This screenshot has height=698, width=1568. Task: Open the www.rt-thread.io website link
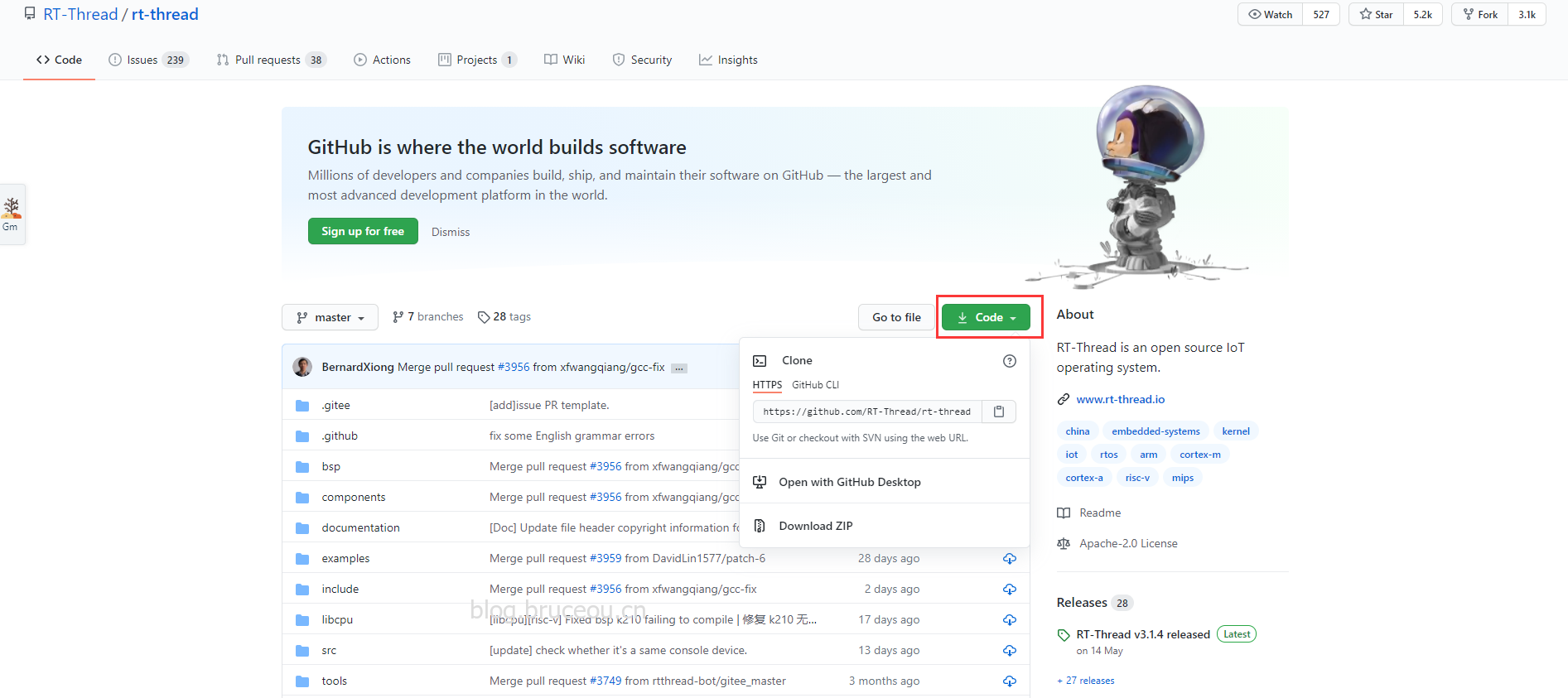(1120, 399)
